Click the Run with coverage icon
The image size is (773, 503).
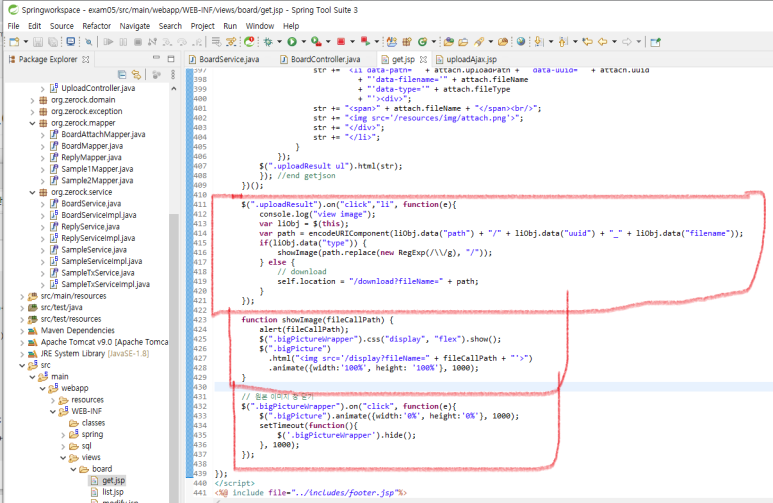(316, 42)
